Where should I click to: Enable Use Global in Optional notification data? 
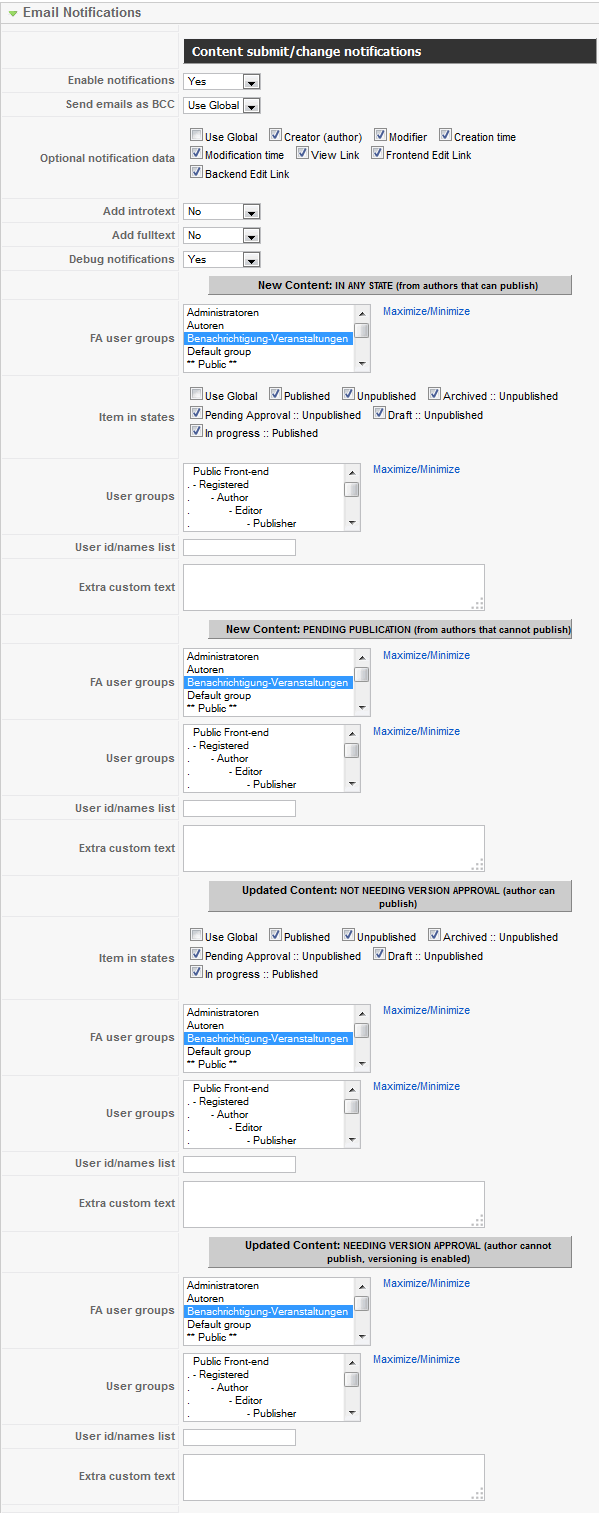coord(197,136)
